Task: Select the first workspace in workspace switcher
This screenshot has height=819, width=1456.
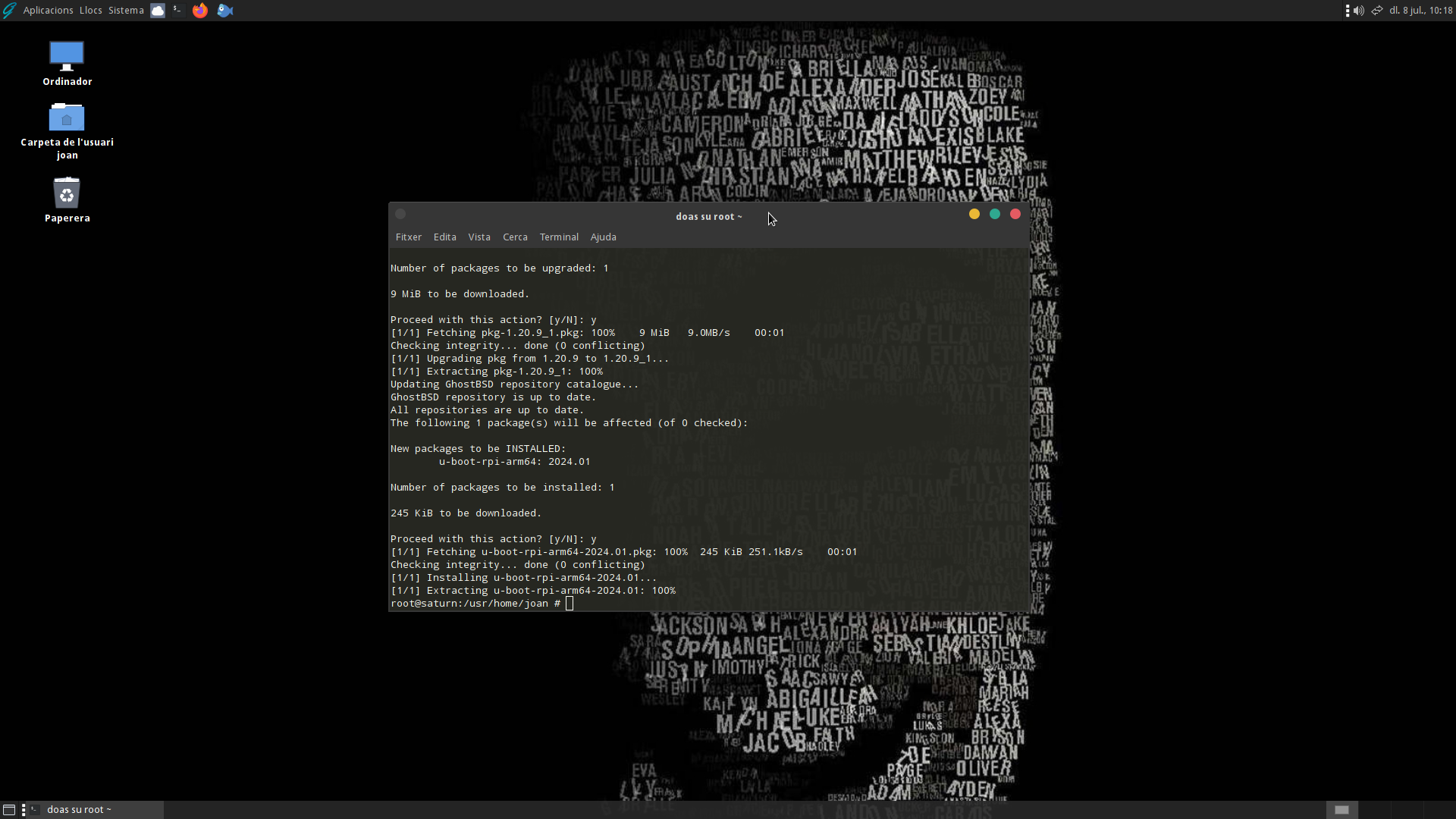Action: tap(1341, 810)
